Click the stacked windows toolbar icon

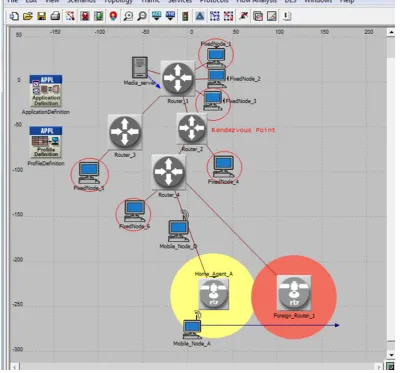click(x=258, y=16)
